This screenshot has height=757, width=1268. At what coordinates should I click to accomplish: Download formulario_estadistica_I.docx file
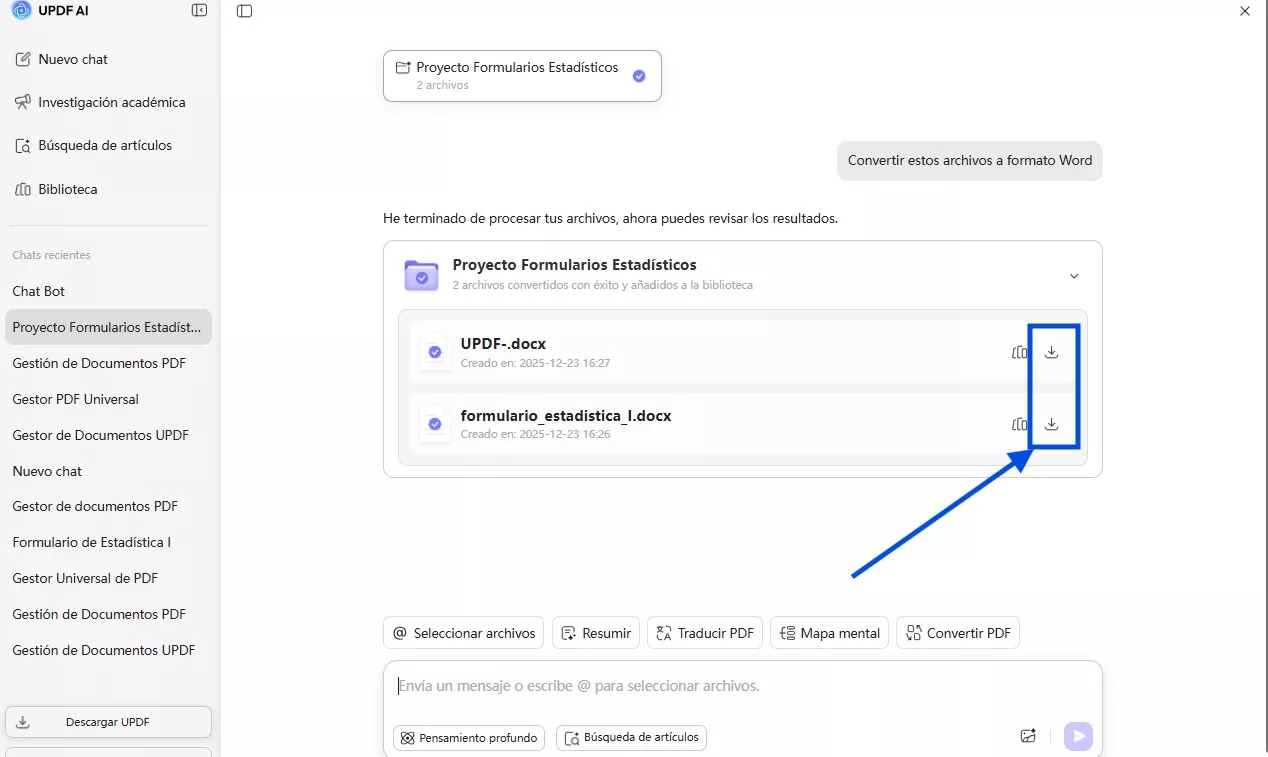click(x=1051, y=424)
